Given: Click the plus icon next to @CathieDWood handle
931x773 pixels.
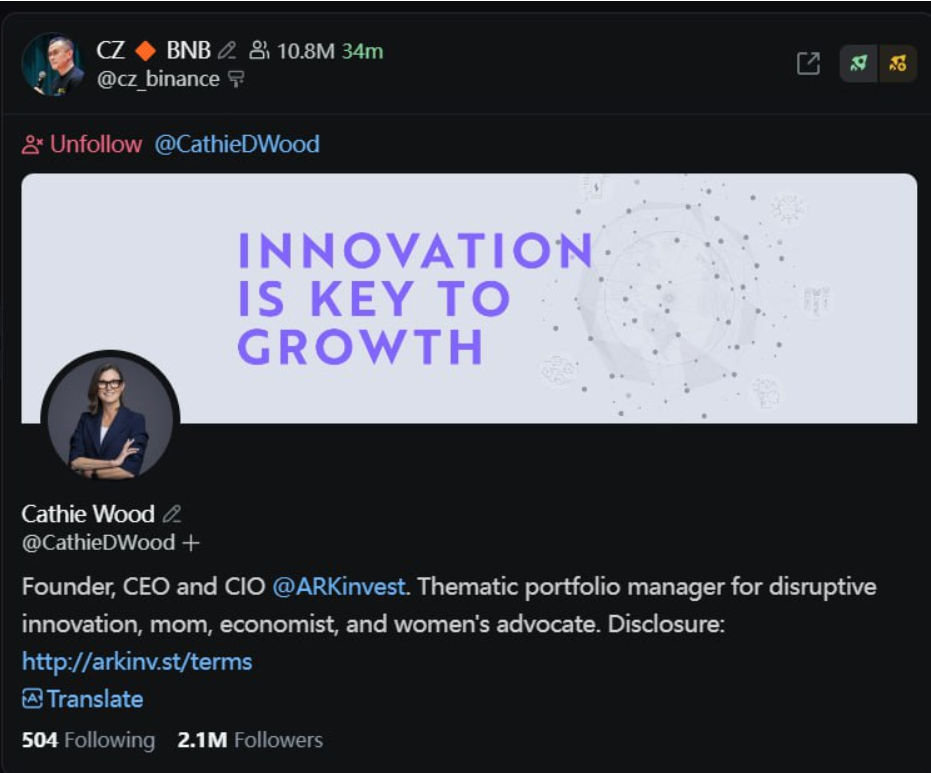Looking at the screenshot, I should point(191,543).
